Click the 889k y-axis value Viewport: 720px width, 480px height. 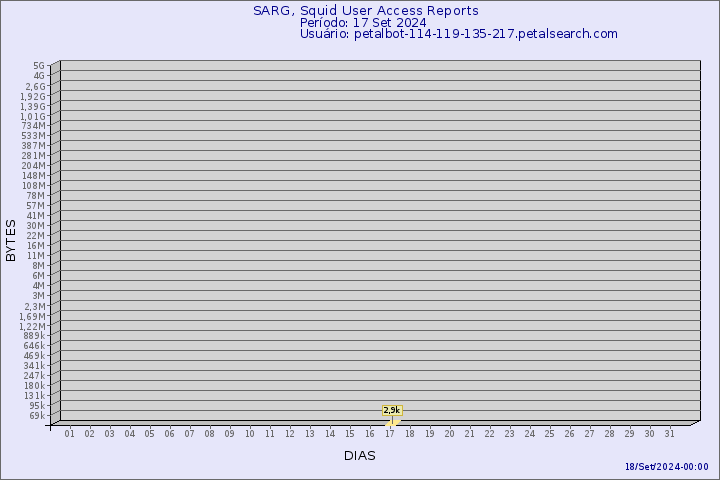click(34, 336)
